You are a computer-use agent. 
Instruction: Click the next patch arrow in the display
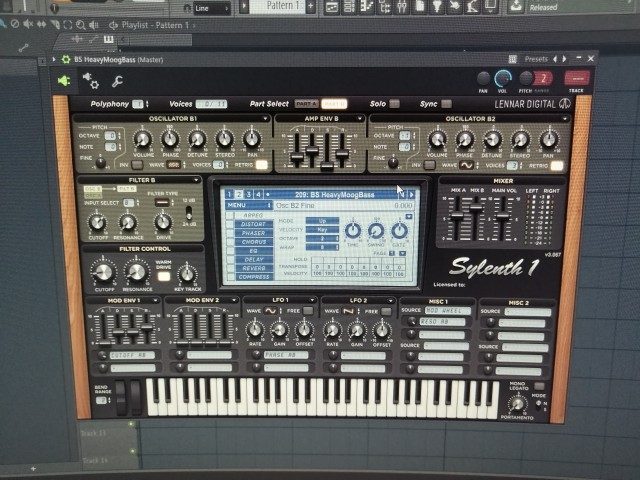411,195
